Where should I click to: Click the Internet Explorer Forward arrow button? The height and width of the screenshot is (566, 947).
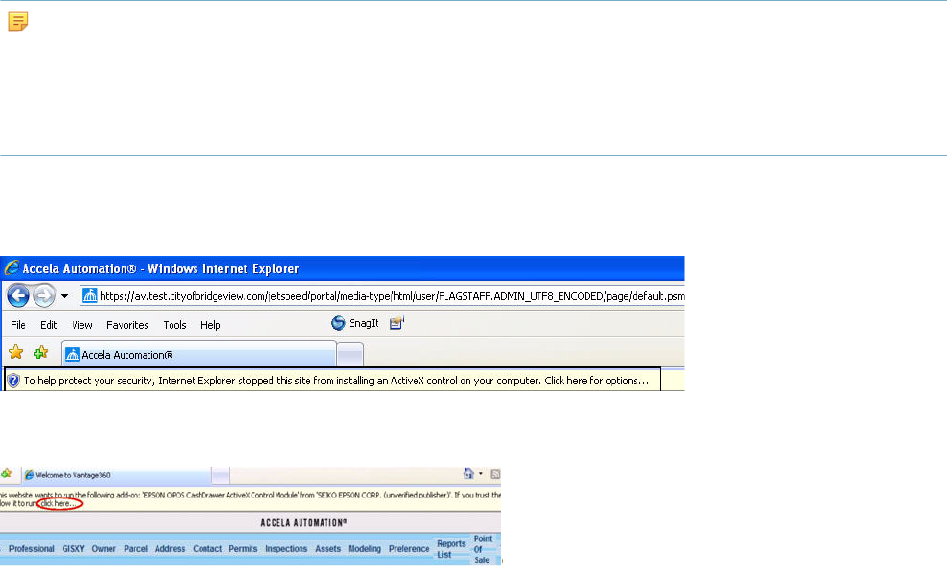(43, 296)
